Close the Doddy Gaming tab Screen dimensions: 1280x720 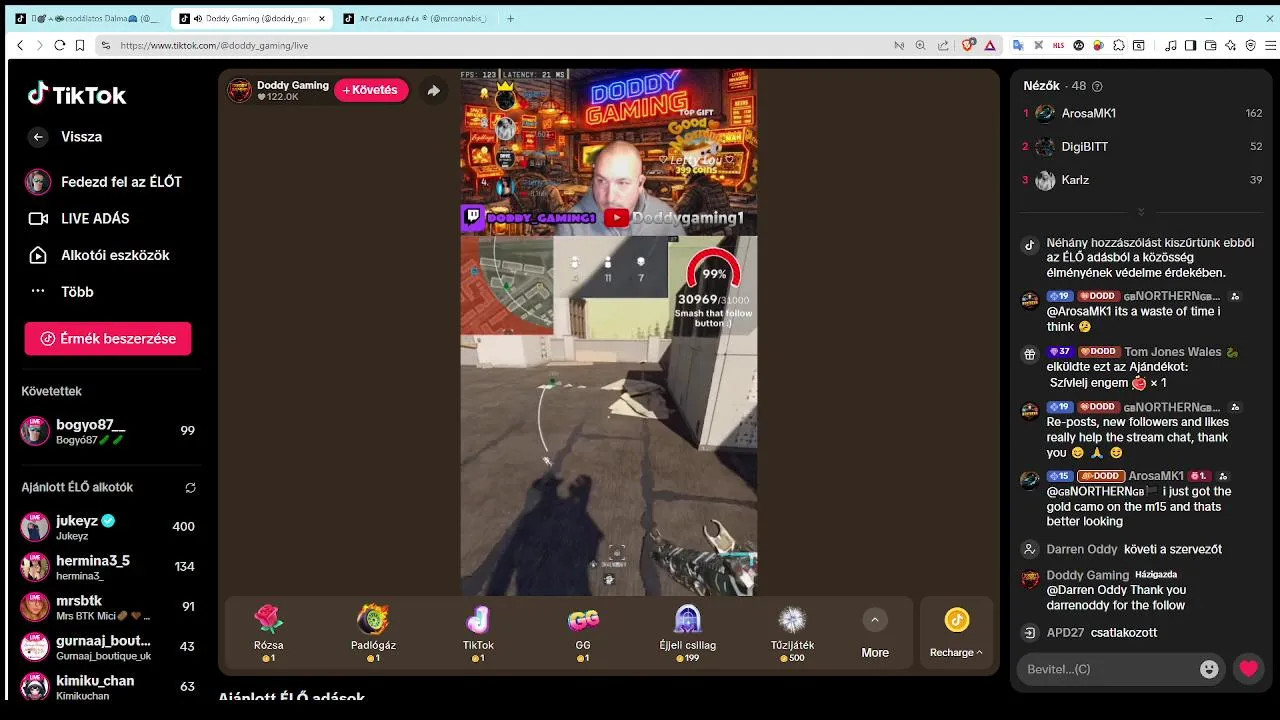pyautogui.click(x=322, y=18)
